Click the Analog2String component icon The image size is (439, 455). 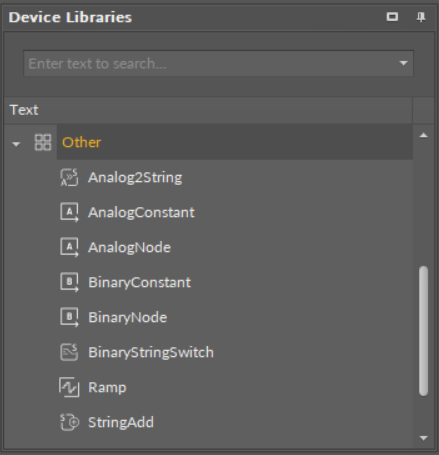(x=69, y=177)
